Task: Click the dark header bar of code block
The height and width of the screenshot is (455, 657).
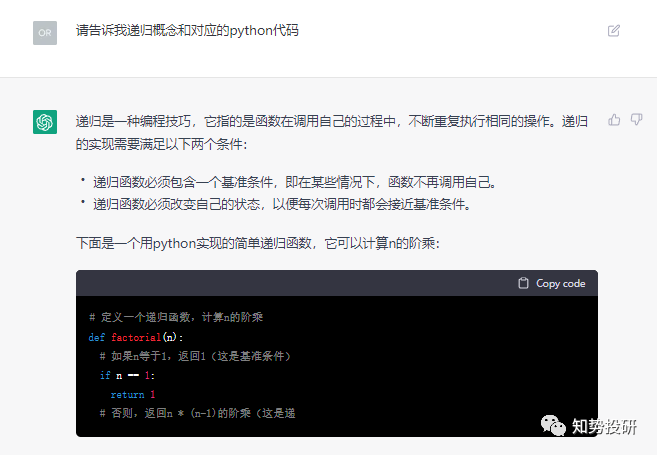Action: tap(337, 283)
